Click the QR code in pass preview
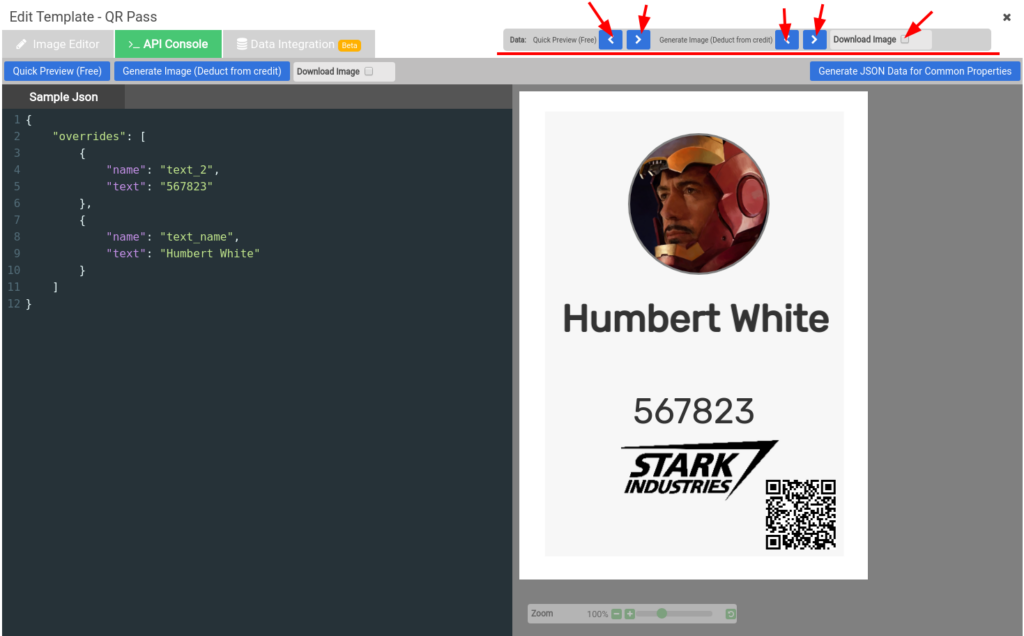The image size is (1024, 636). (x=801, y=515)
